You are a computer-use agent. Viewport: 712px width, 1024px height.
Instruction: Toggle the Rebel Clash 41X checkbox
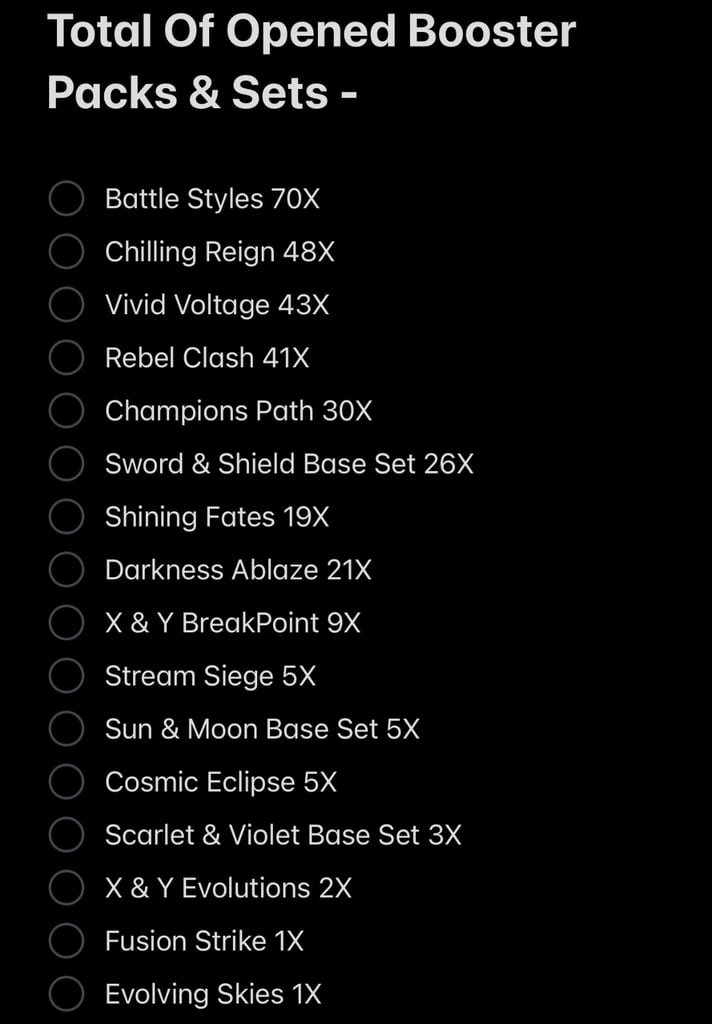coord(66,357)
